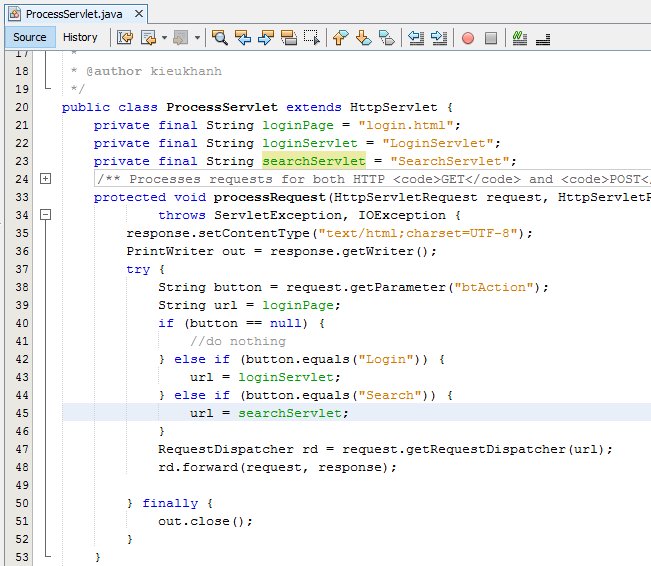
Task: Click the "Login" string on line 42
Action: point(386,359)
